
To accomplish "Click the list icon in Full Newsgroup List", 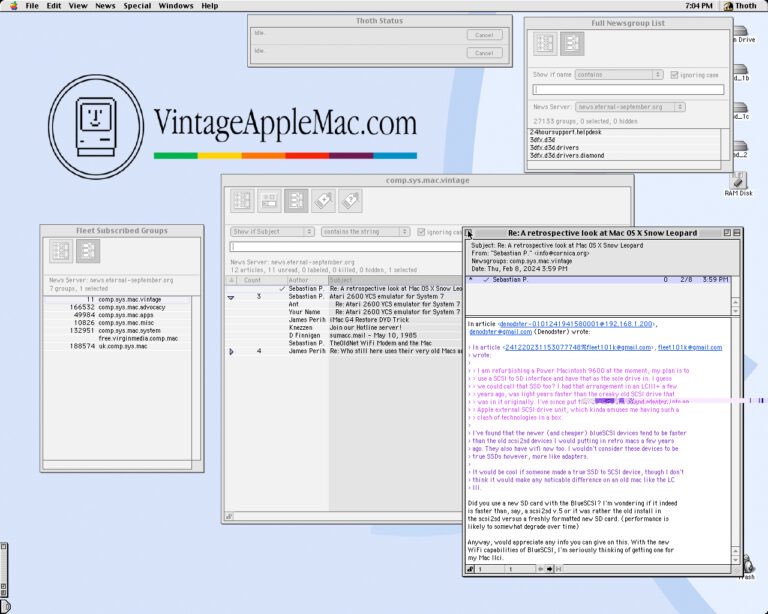I will point(572,44).
